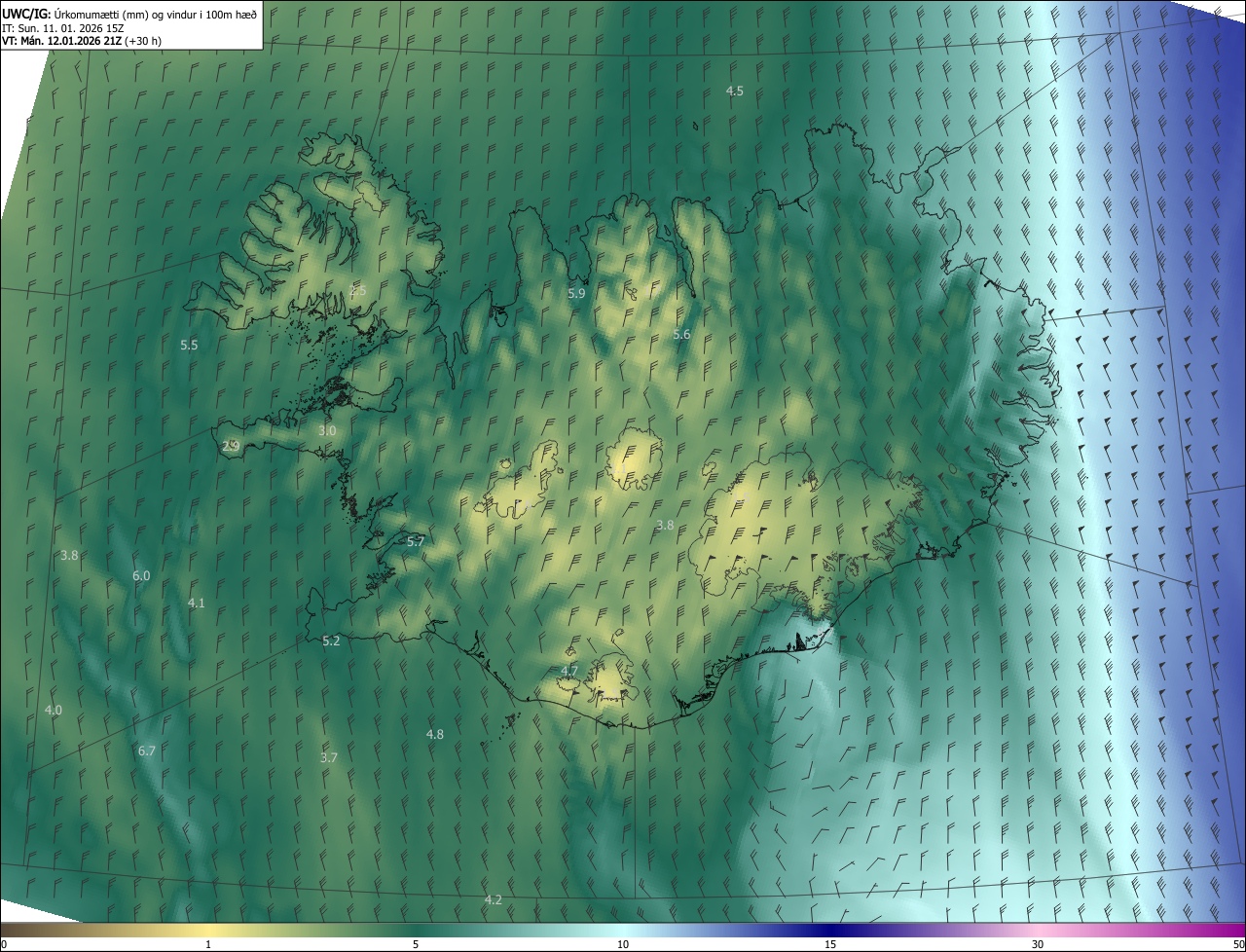
Task: Click the 5.5 value label on the map
Action: 189,345
